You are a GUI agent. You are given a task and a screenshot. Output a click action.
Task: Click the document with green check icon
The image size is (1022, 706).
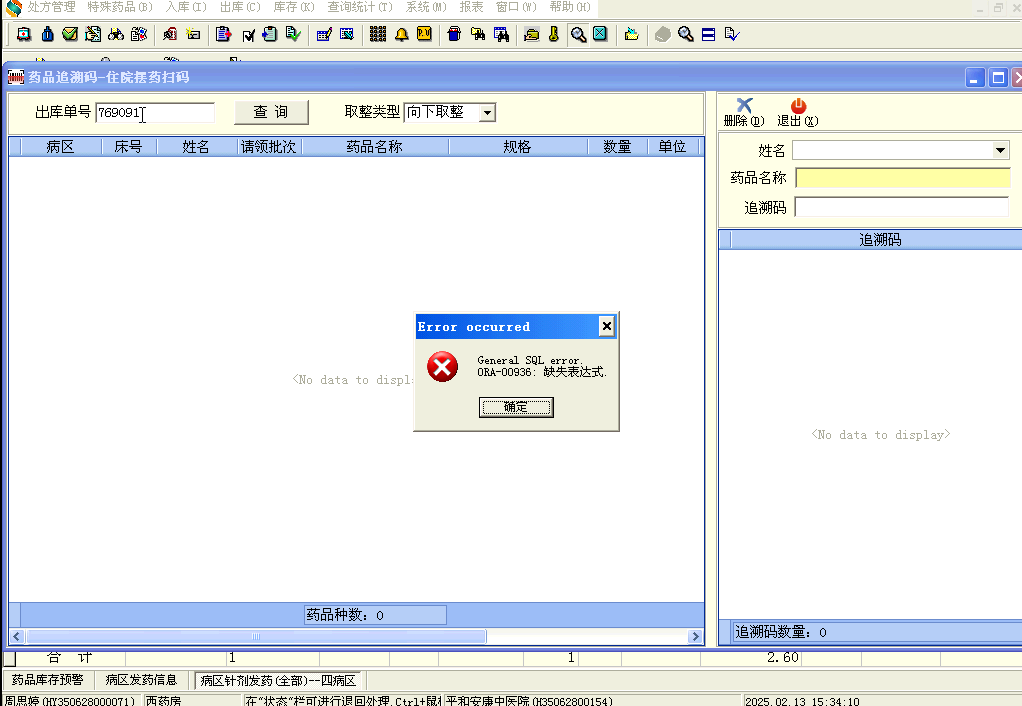(293, 34)
